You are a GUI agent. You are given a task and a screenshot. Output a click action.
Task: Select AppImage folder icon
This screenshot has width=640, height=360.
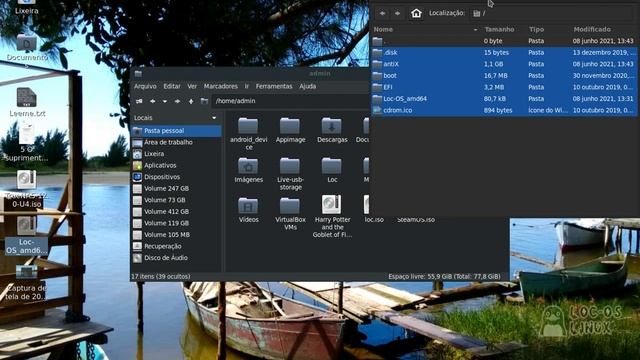point(290,126)
